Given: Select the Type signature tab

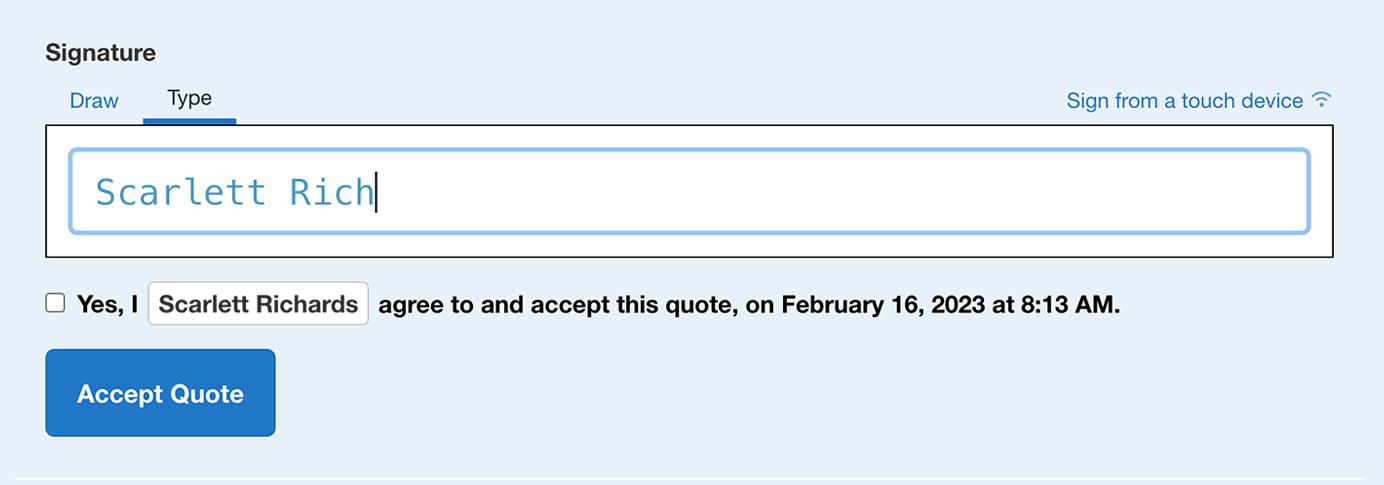Looking at the screenshot, I should [x=190, y=98].
